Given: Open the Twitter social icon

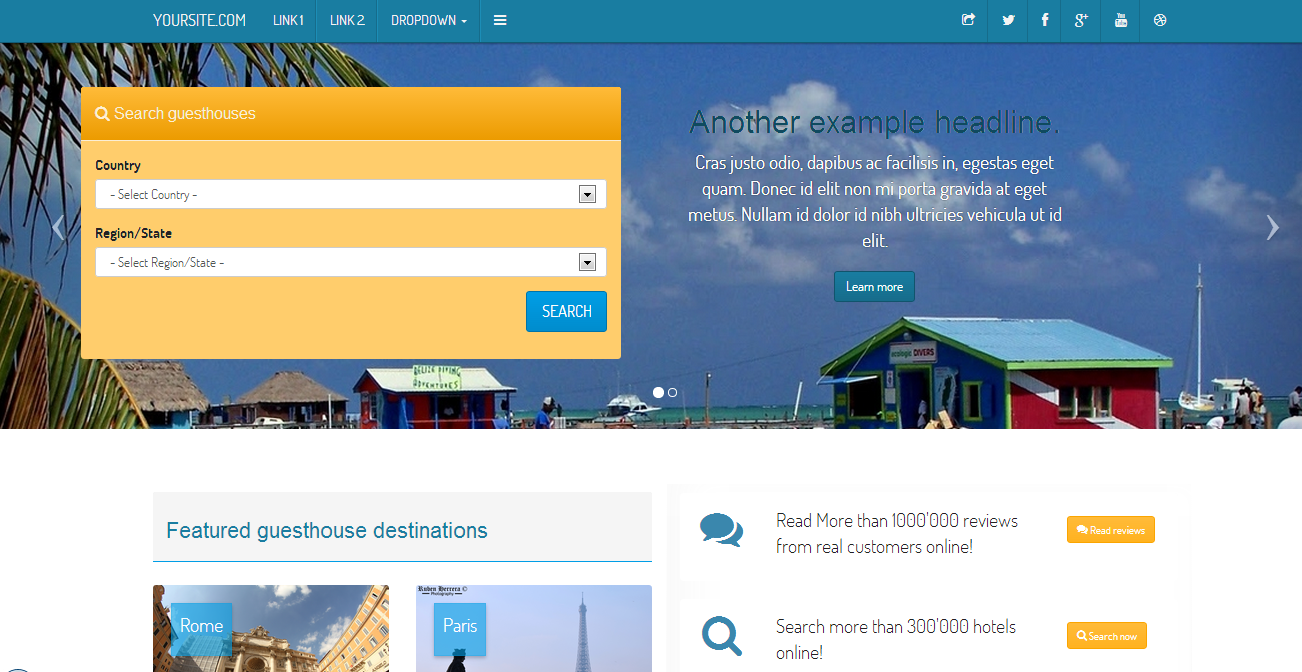Looking at the screenshot, I should tap(1008, 20).
